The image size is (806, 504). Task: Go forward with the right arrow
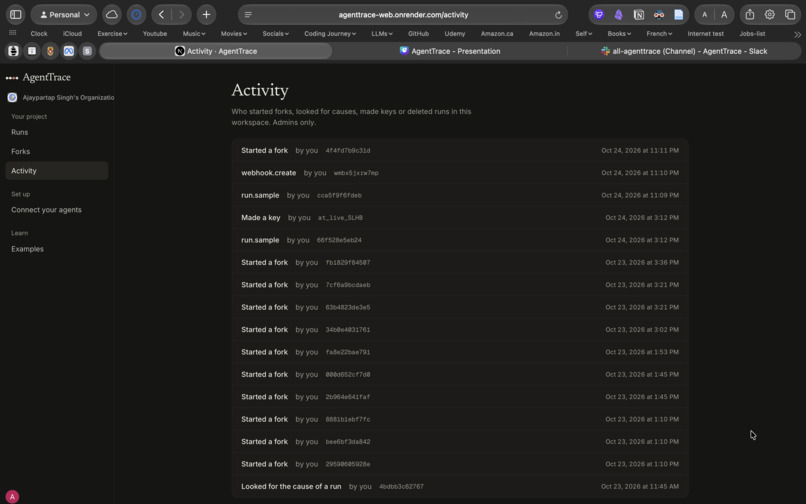[x=181, y=14]
